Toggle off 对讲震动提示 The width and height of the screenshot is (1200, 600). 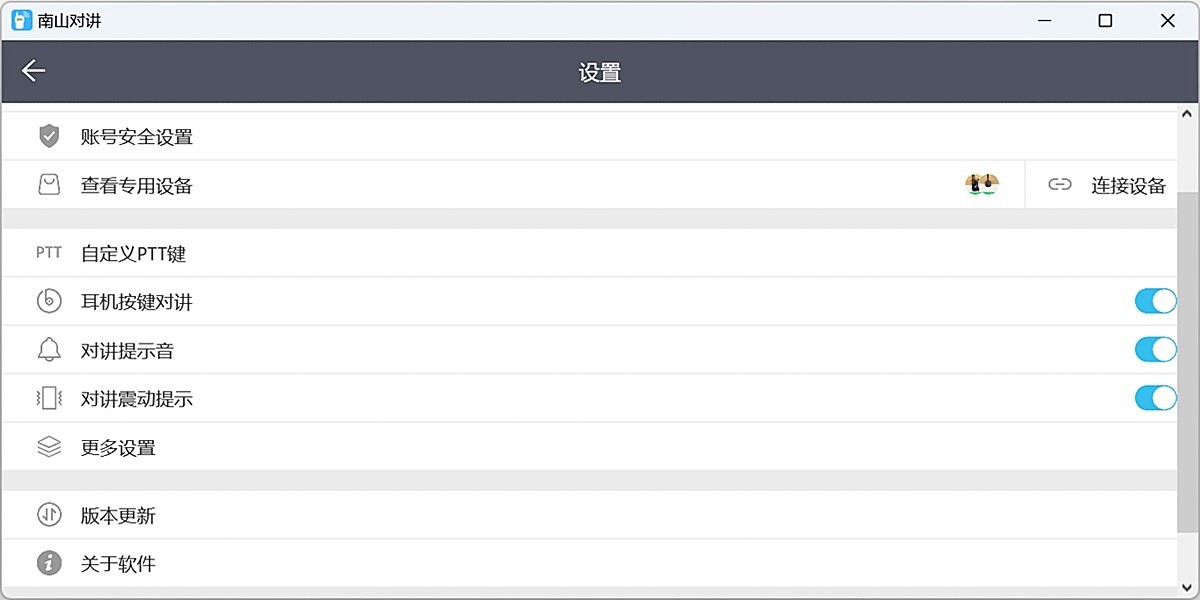coord(1155,398)
